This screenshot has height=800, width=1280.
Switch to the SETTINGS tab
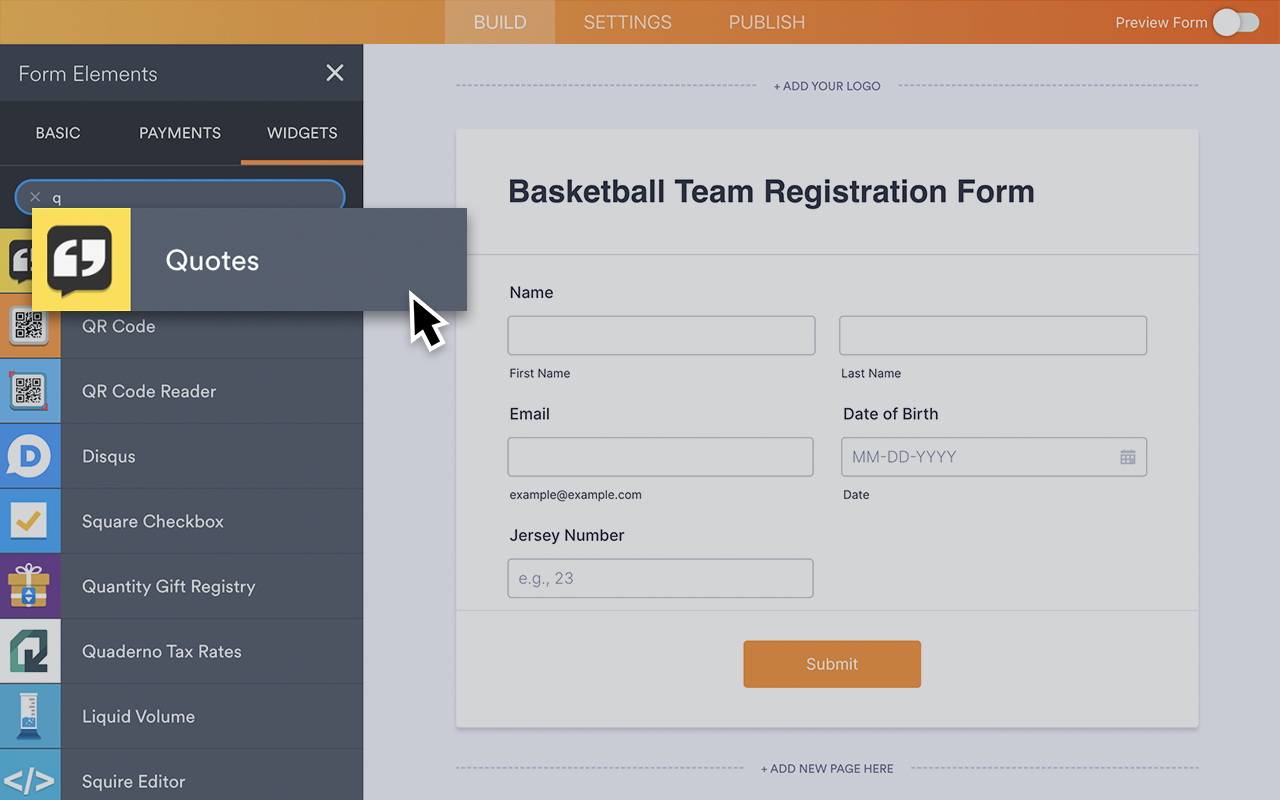point(627,22)
